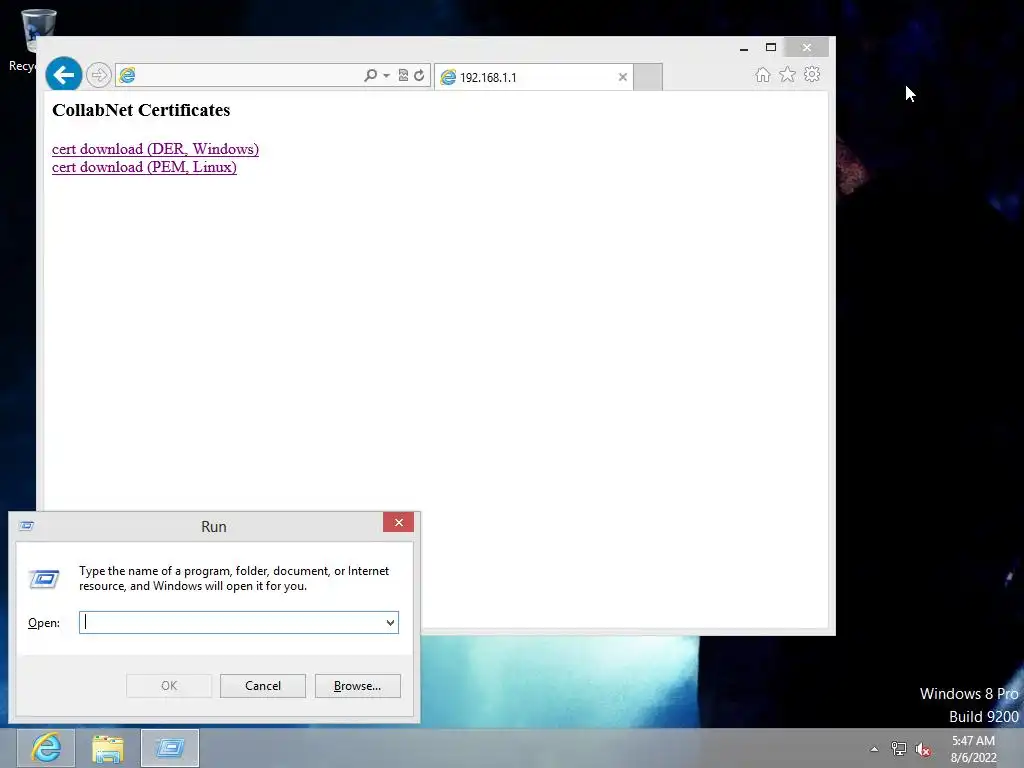Image resolution: width=1024 pixels, height=768 pixels.
Task: Minimize the Internet Explorer window
Action: point(744,48)
